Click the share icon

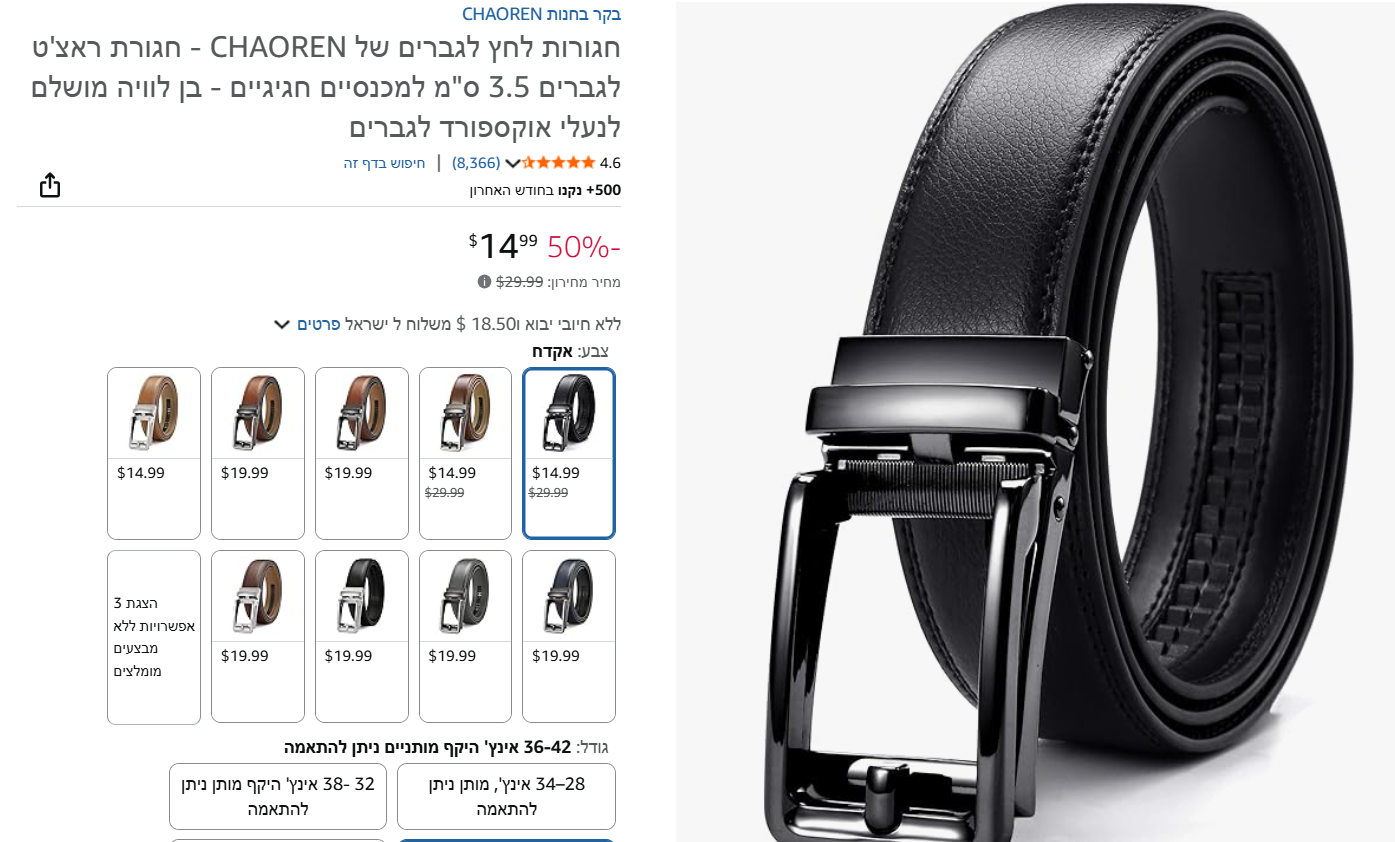pyautogui.click(x=50, y=185)
